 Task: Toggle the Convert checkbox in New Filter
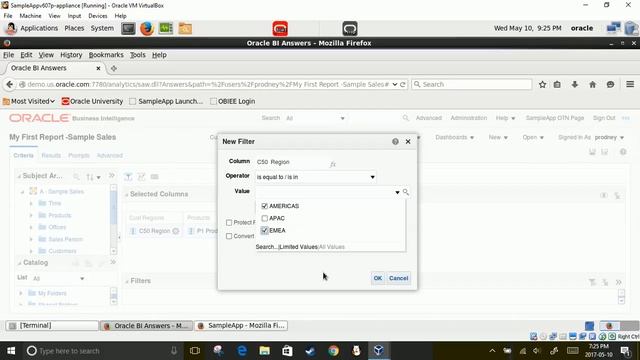pos(229,236)
